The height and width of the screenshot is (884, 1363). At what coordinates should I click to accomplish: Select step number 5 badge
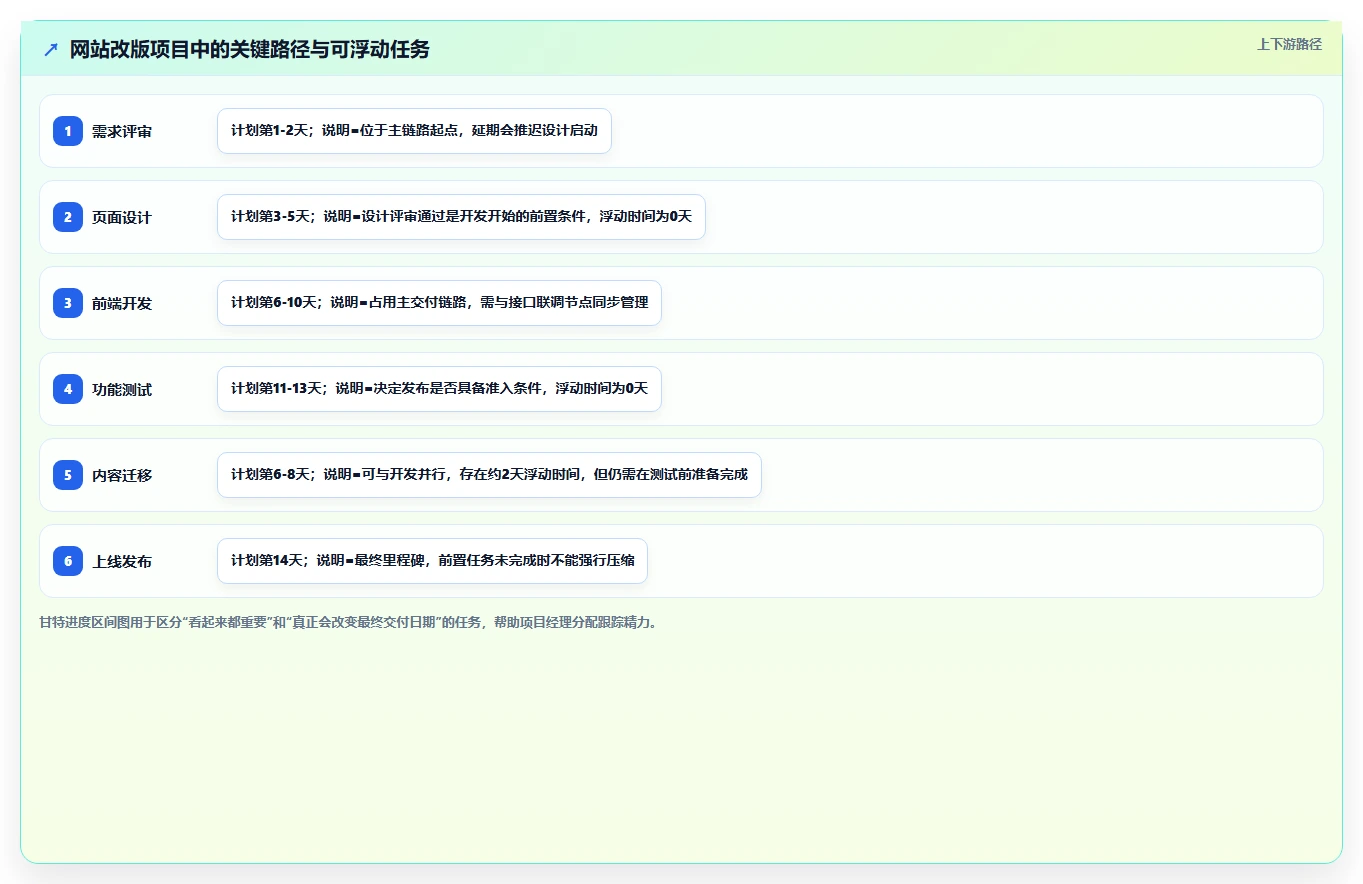pyautogui.click(x=68, y=475)
